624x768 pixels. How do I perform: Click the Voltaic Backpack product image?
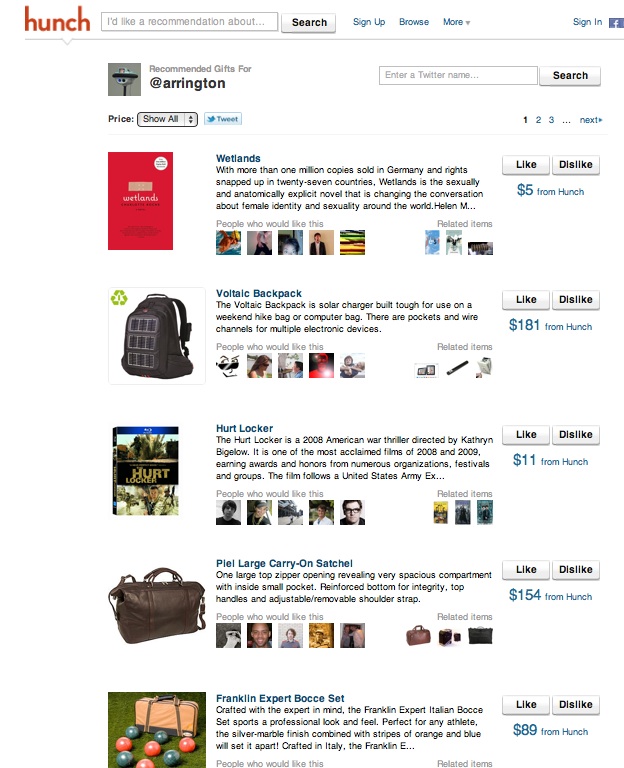coord(157,336)
